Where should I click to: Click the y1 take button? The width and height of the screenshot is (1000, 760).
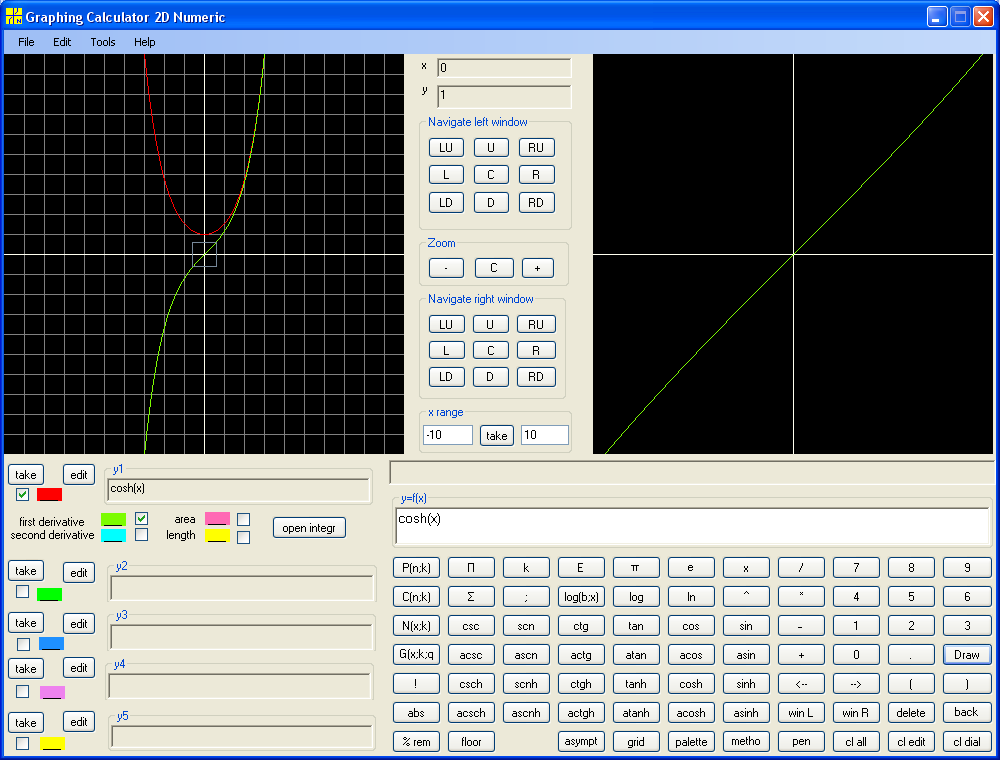[x=26, y=474]
